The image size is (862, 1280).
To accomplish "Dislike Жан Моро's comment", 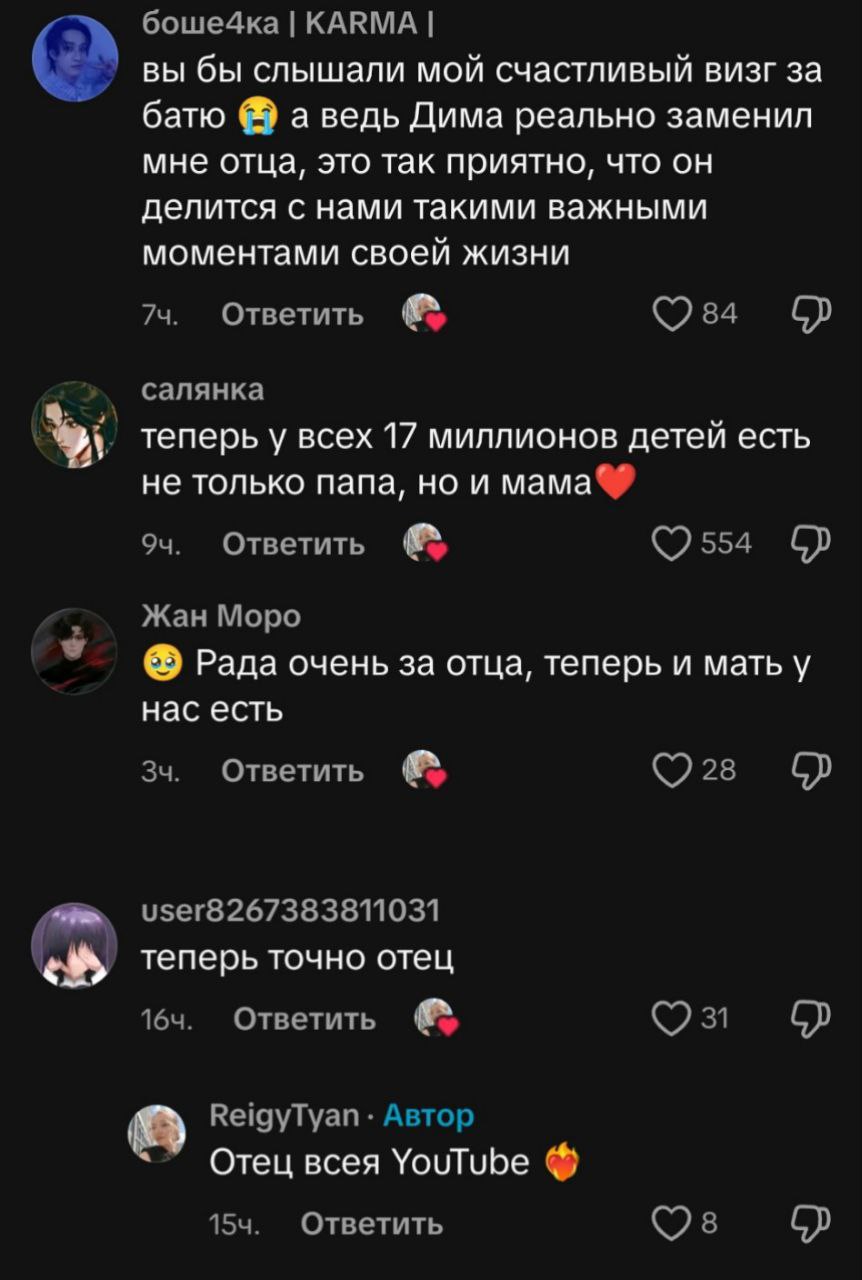I will click(810, 769).
